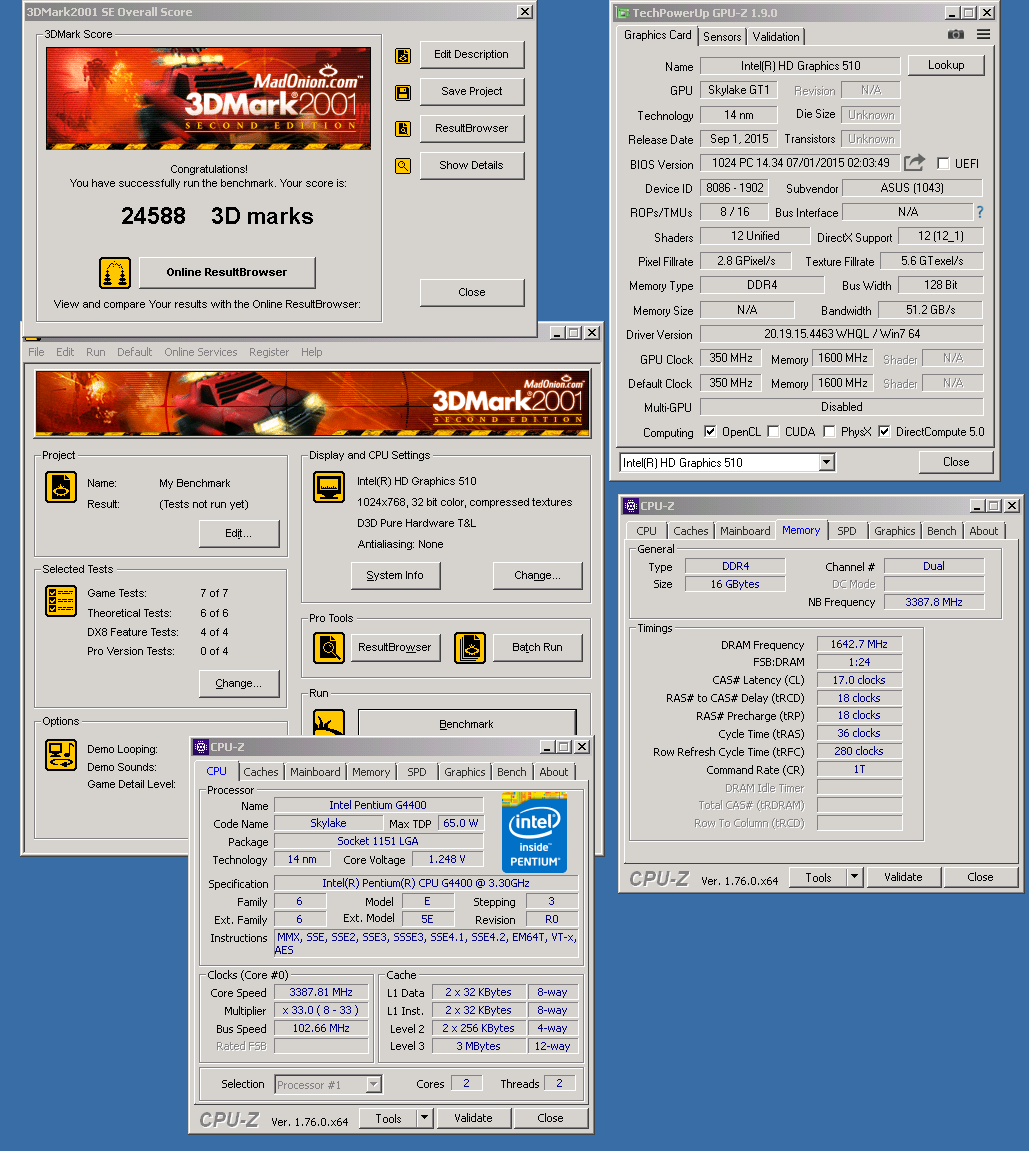
Task: Click the Online ResultBrowser button
Action: (227, 272)
